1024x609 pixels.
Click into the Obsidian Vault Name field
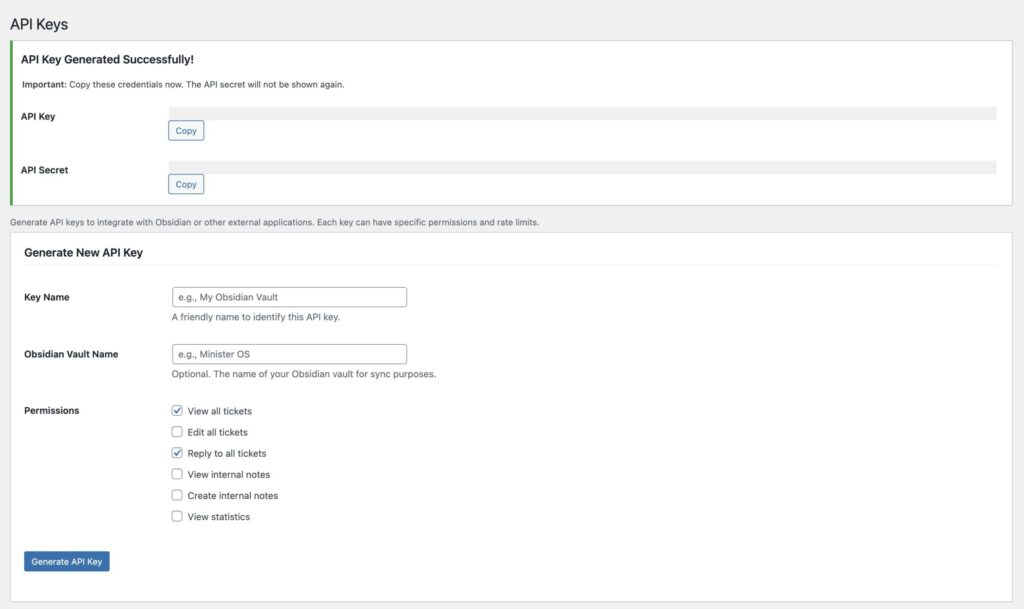tap(289, 354)
